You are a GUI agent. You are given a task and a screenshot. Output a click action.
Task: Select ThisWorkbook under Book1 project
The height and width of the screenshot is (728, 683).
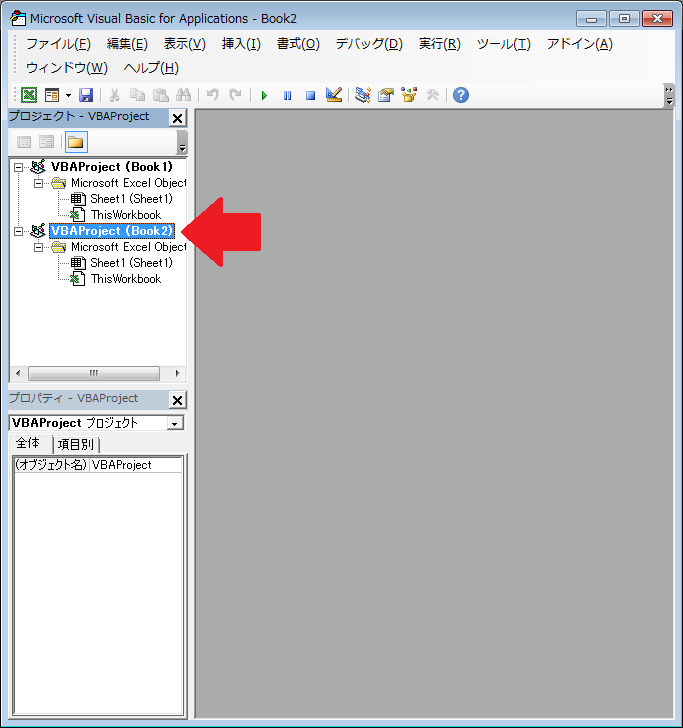tap(126, 215)
